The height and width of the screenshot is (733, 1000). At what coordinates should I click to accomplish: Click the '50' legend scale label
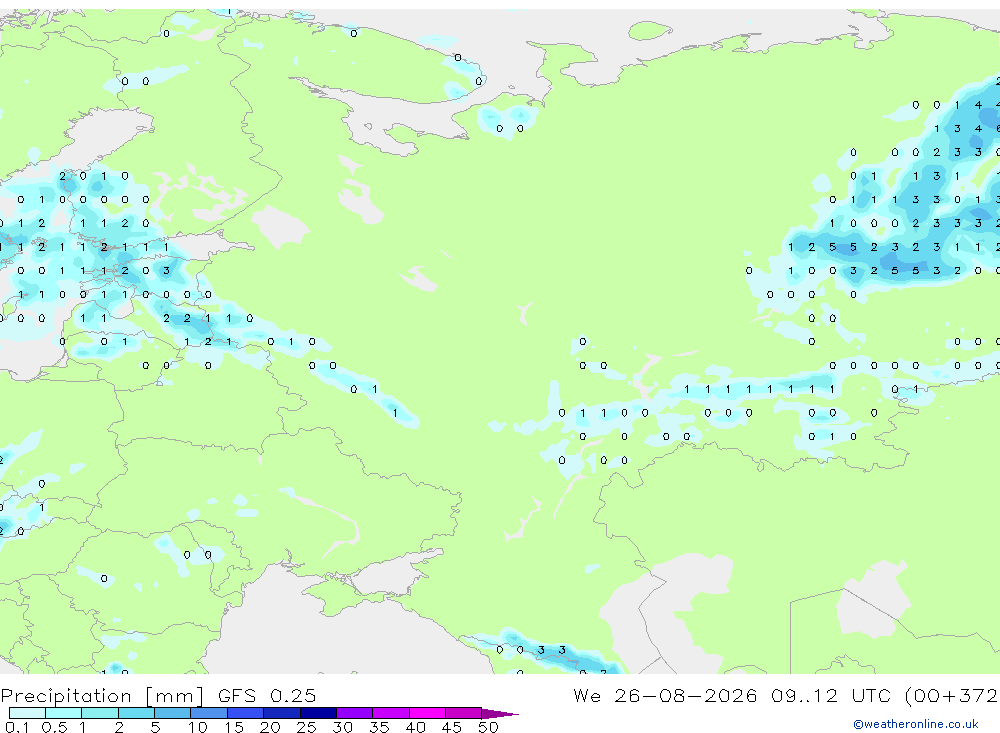[488, 727]
